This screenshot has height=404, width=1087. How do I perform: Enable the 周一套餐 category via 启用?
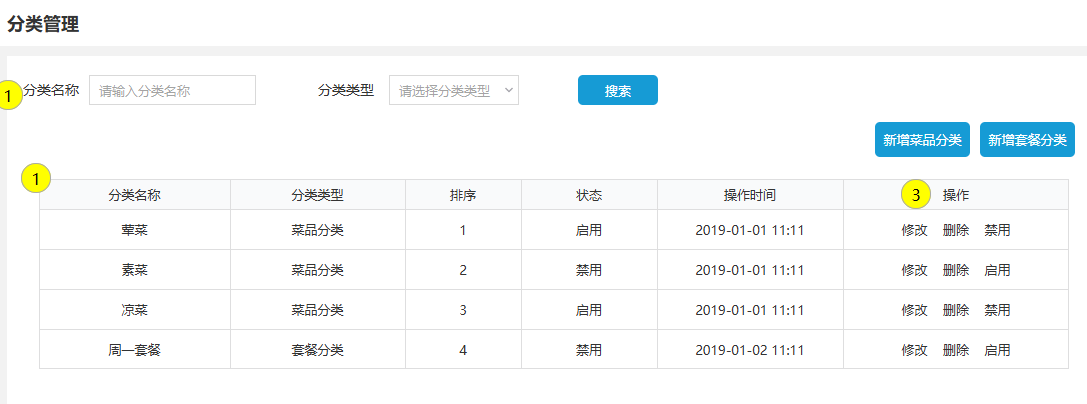pyautogui.click(x=997, y=350)
